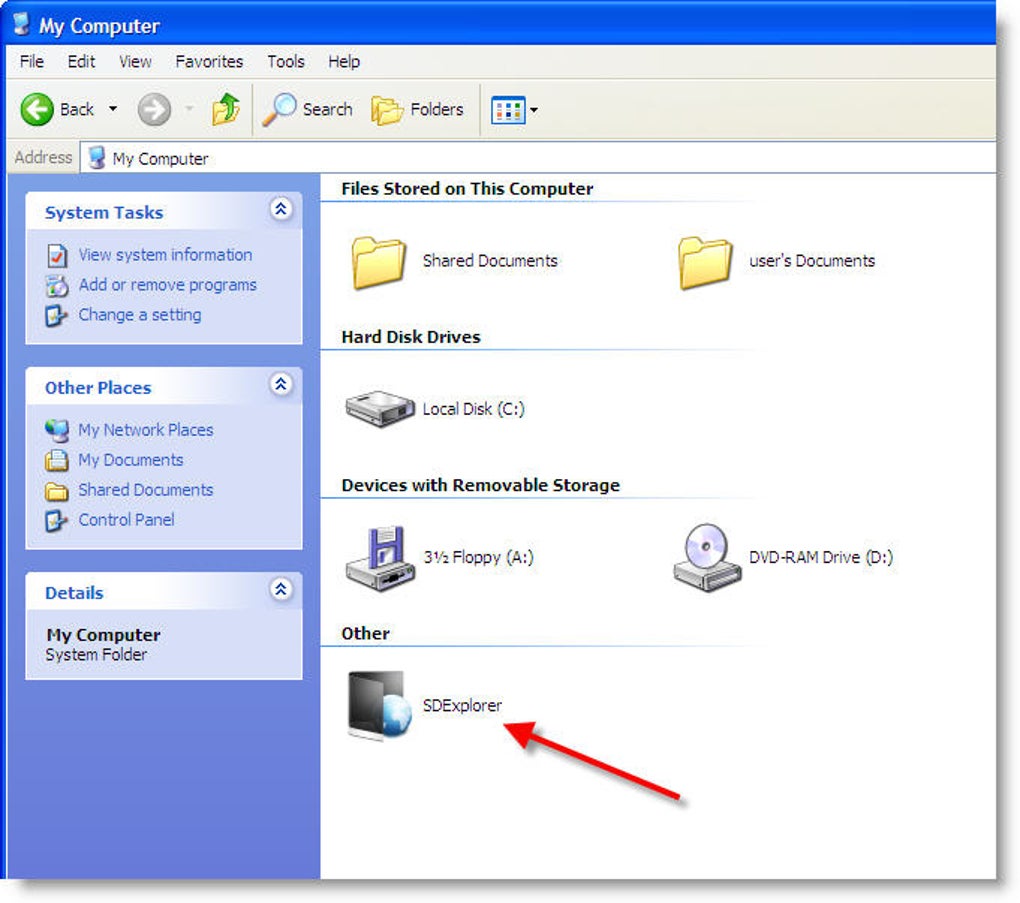This screenshot has width=1020, height=903.
Task: Click the Hard Disk Drives group heading
Action: (x=410, y=337)
